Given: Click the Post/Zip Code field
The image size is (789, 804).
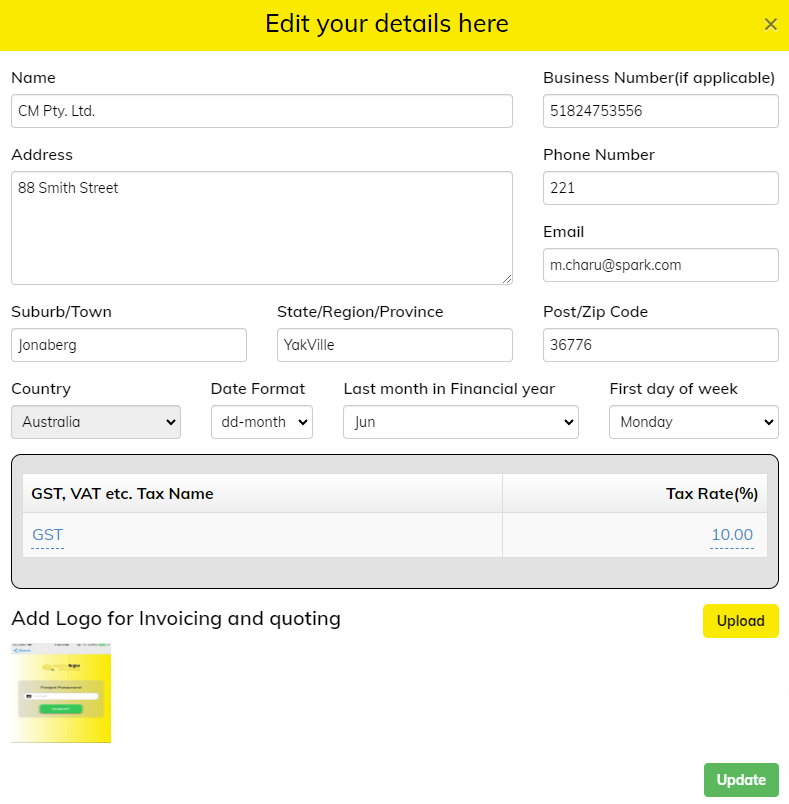Looking at the screenshot, I should coord(660,345).
